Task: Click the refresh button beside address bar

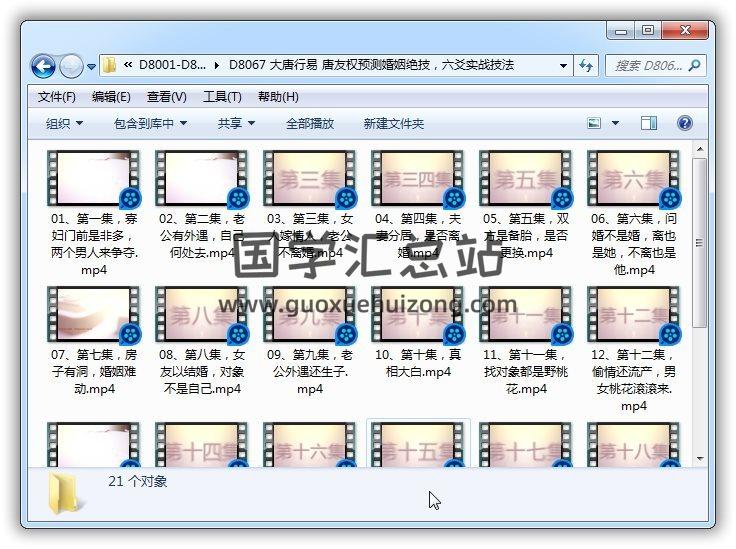Action: 586,66
